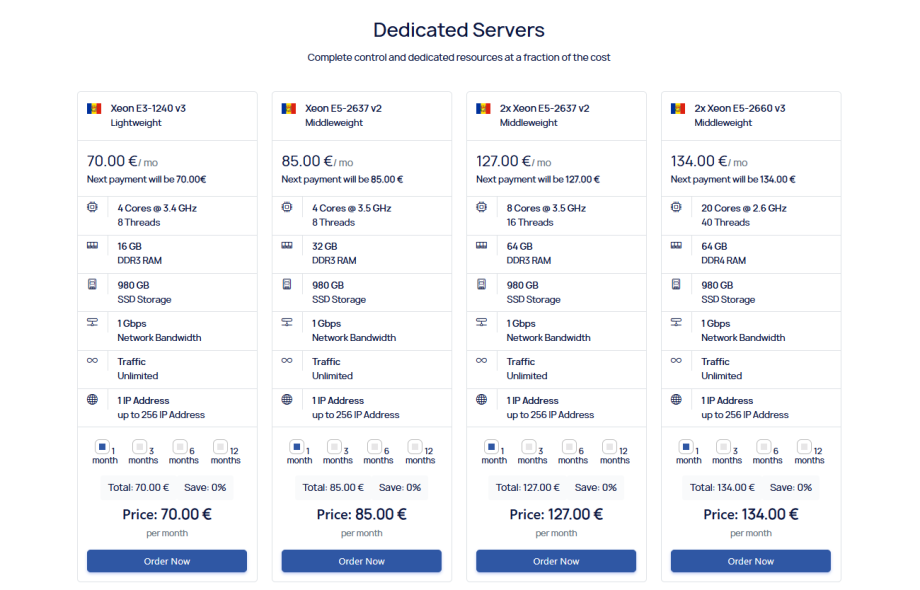The width and height of the screenshot is (920, 590).
Task: Click the unlimited traffic infinity icon on Xeon E3-1240 v3
Action: pyautogui.click(x=93, y=362)
